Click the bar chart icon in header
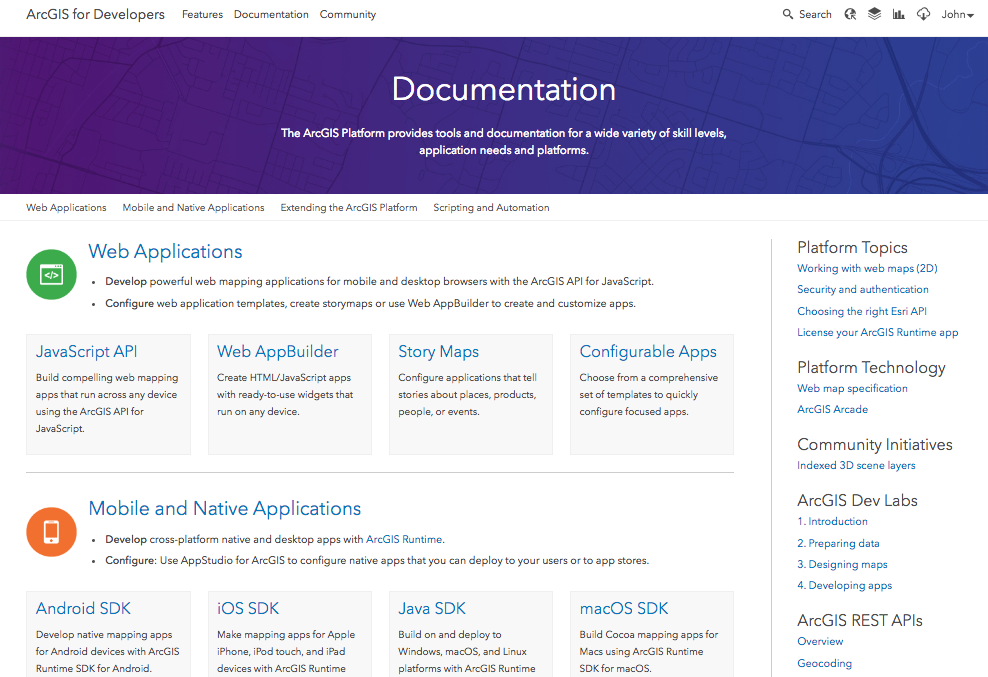 [899, 14]
